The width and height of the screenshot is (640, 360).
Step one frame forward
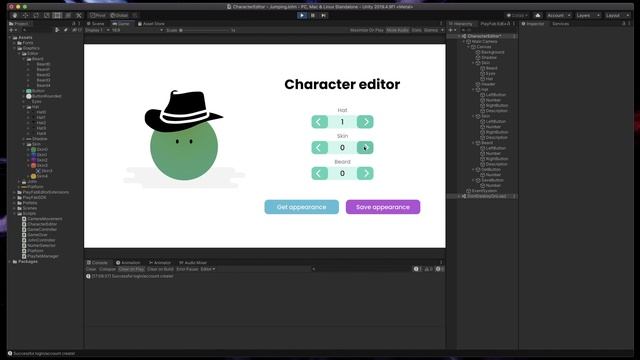(x=323, y=16)
